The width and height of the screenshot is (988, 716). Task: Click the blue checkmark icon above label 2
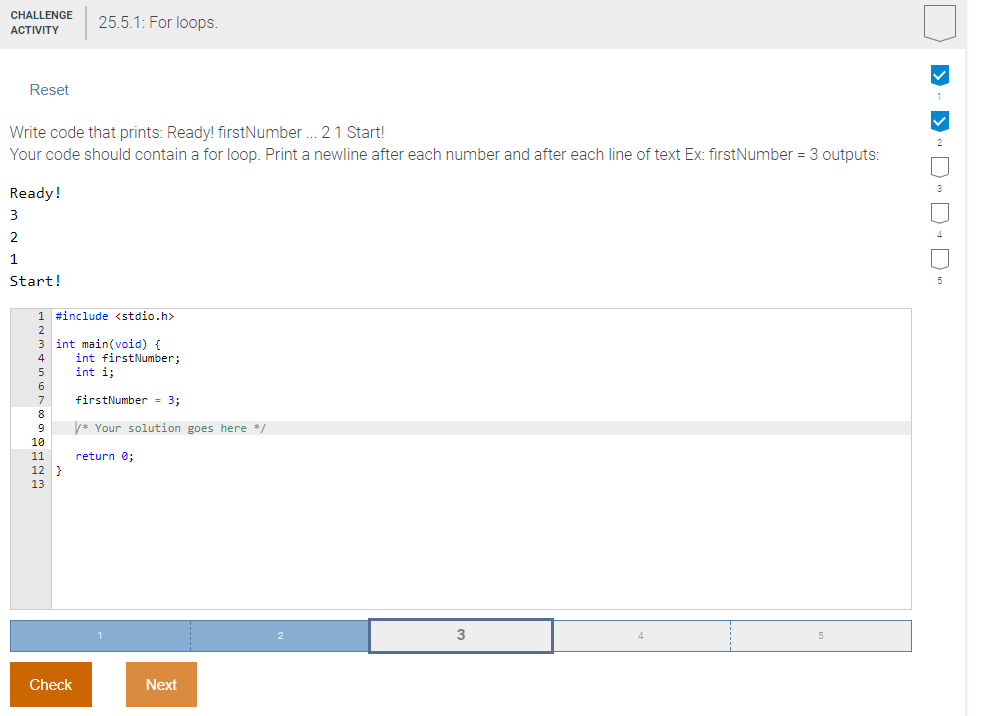coord(940,121)
